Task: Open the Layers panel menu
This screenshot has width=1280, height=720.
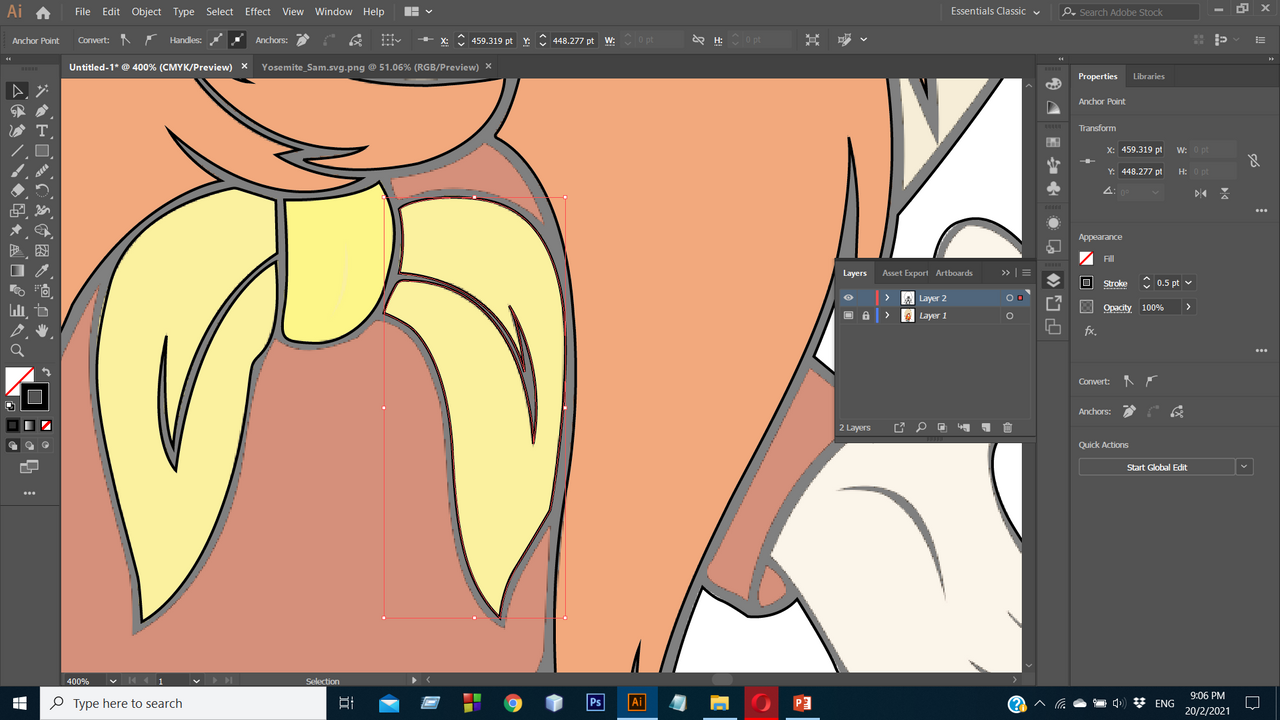Action: (x=1026, y=273)
